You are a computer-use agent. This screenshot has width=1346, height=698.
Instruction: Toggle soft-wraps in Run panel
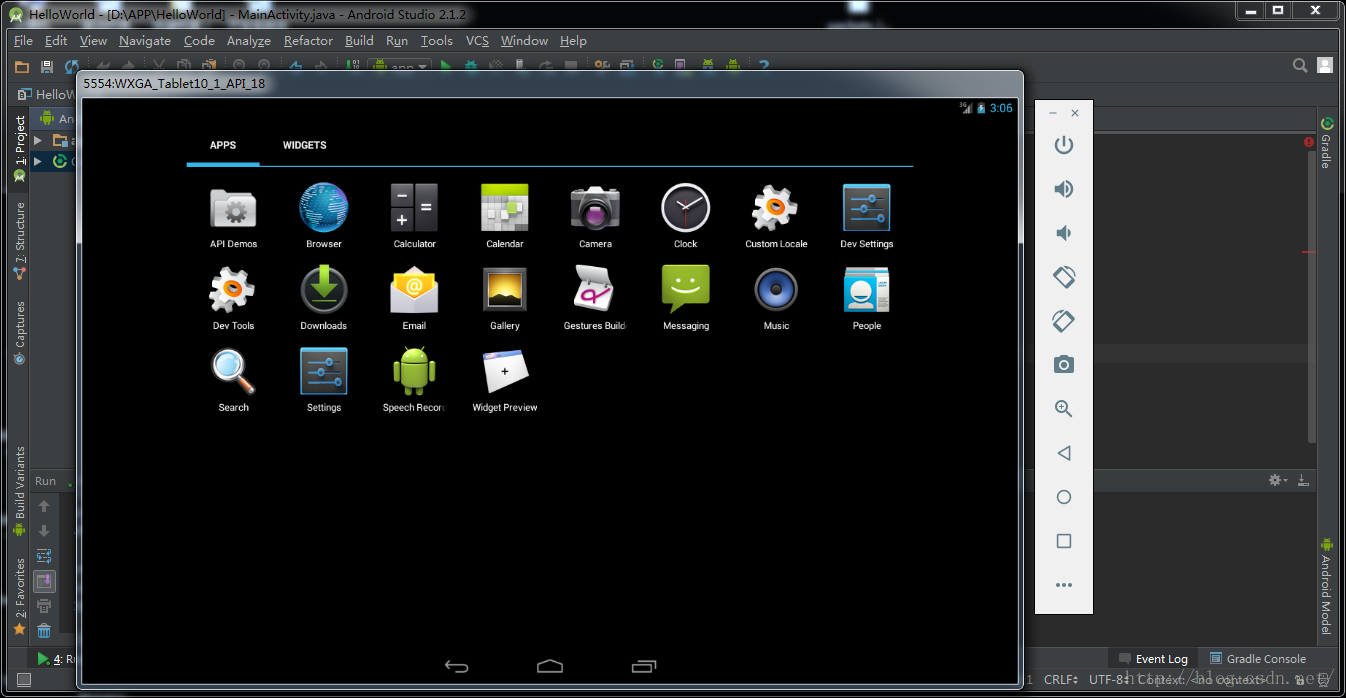click(x=44, y=556)
